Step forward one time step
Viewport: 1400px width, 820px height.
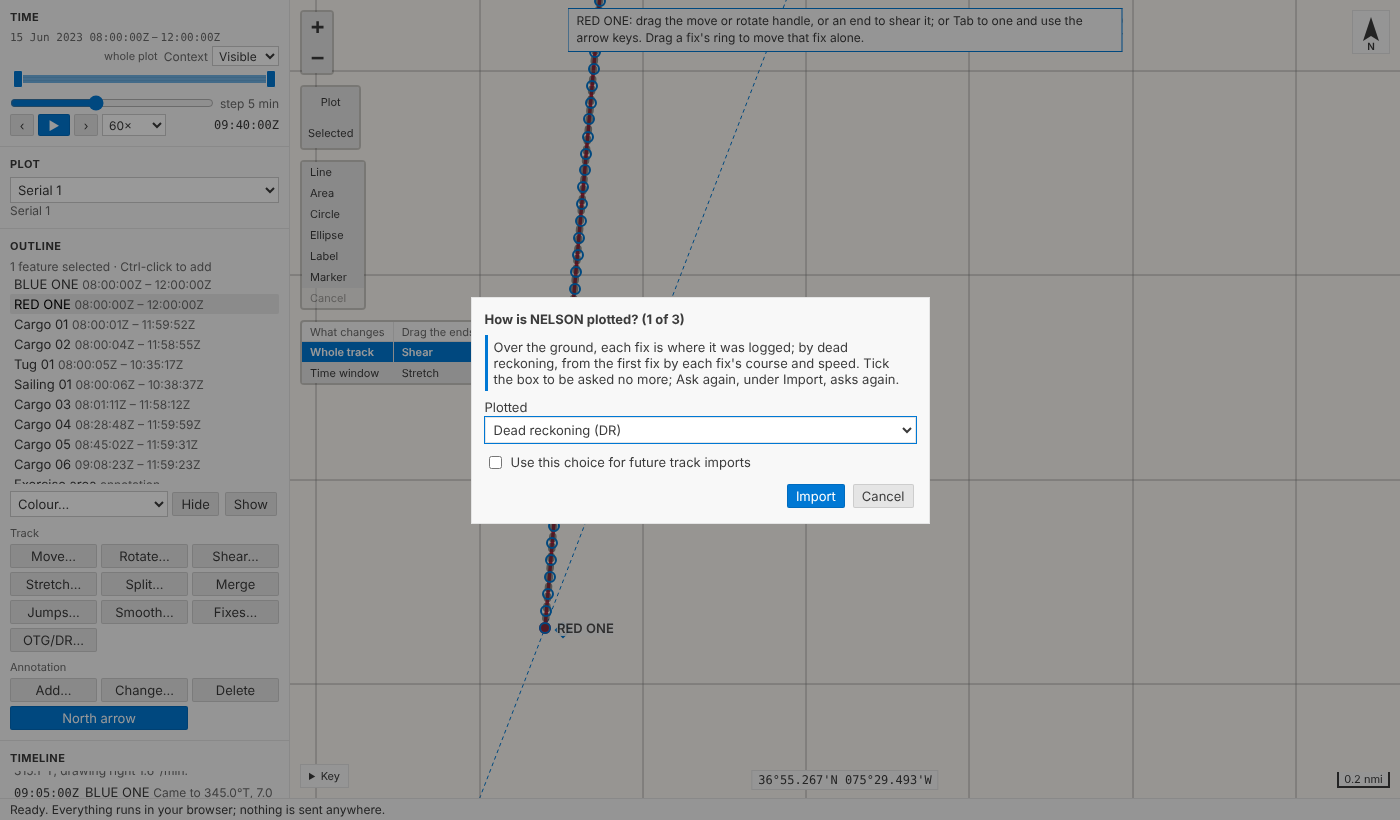click(x=86, y=125)
